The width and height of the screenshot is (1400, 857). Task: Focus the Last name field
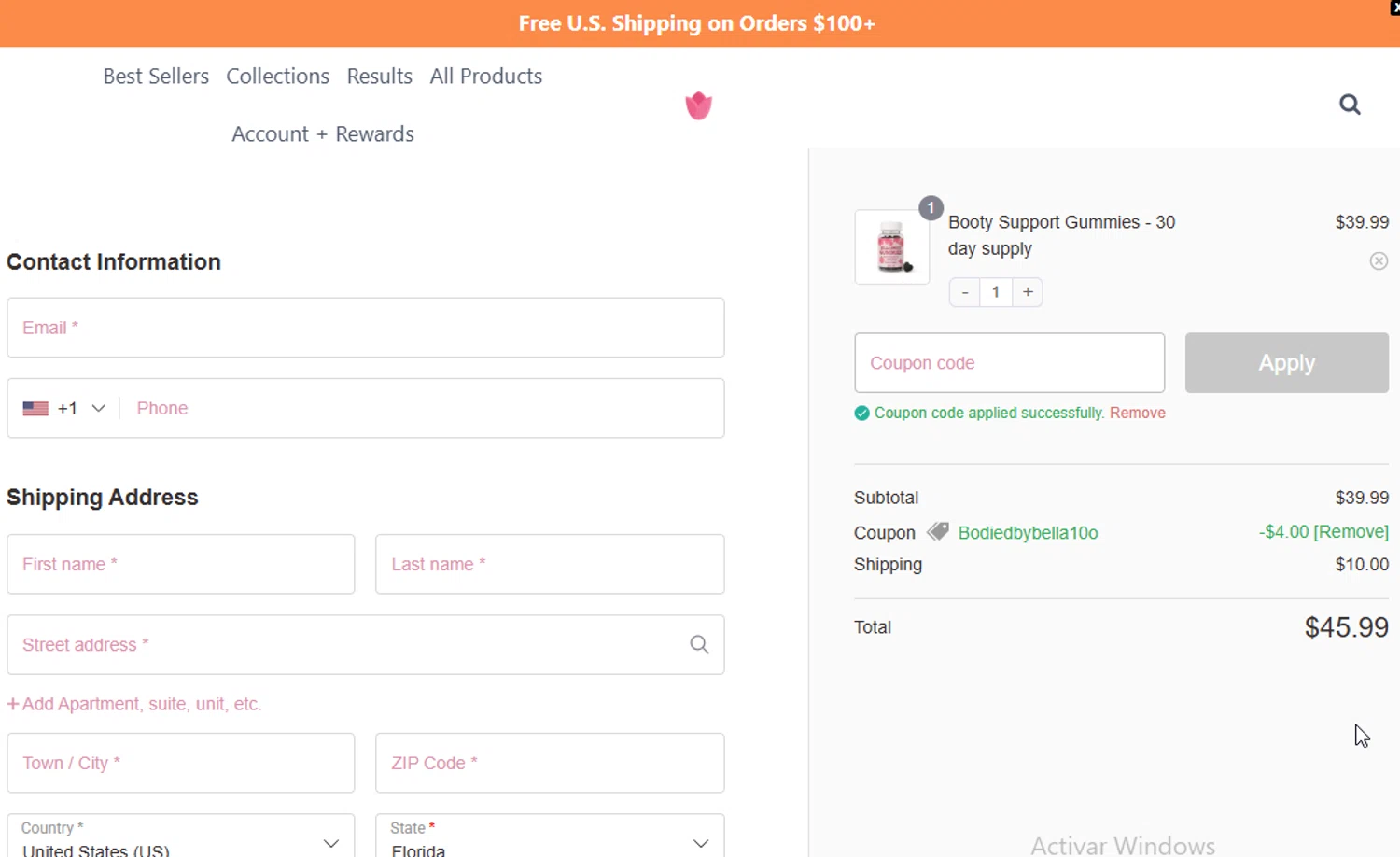[x=550, y=564]
